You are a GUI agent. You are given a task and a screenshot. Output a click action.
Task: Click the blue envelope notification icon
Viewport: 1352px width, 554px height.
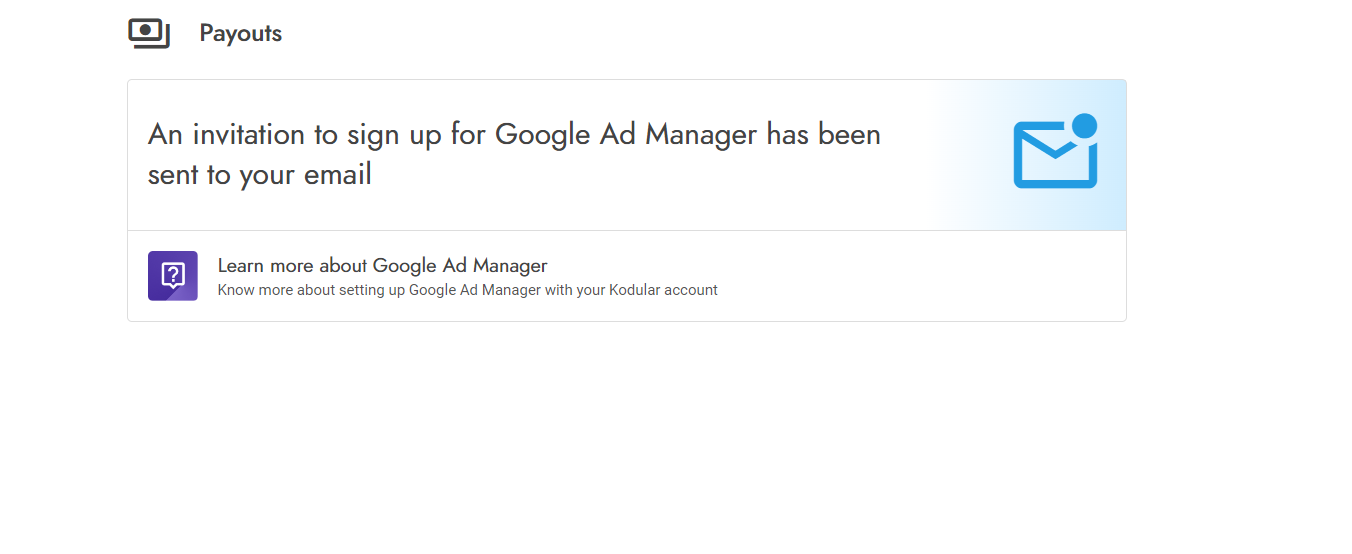[x=1056, y=151]
